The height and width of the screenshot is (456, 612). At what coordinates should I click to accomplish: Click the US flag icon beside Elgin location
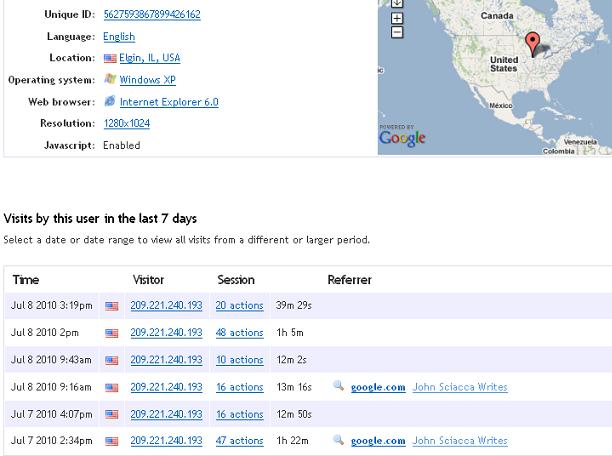tap(110, 59)
